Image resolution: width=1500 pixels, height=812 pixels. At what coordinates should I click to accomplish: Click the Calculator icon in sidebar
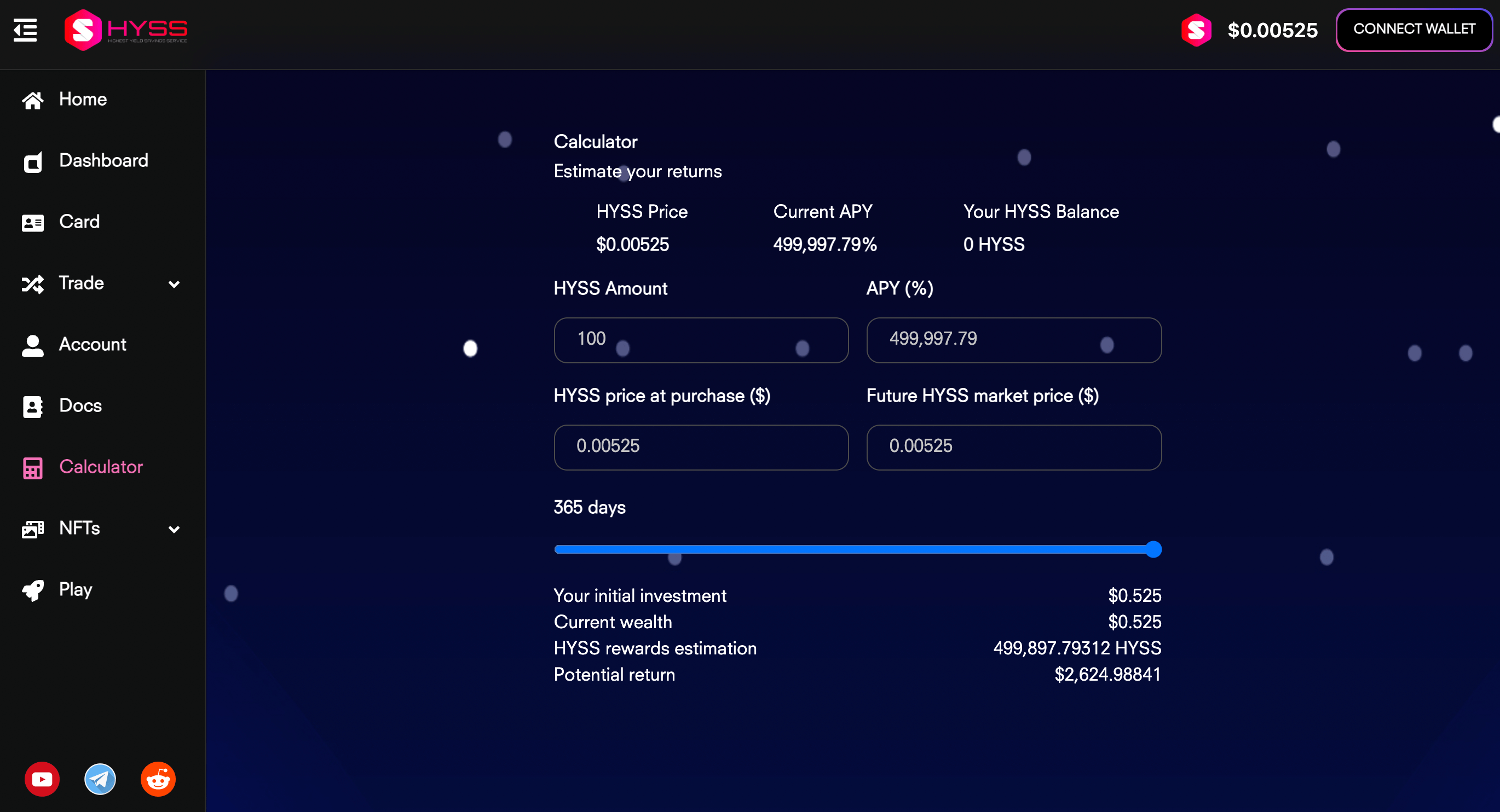point(33,468)
